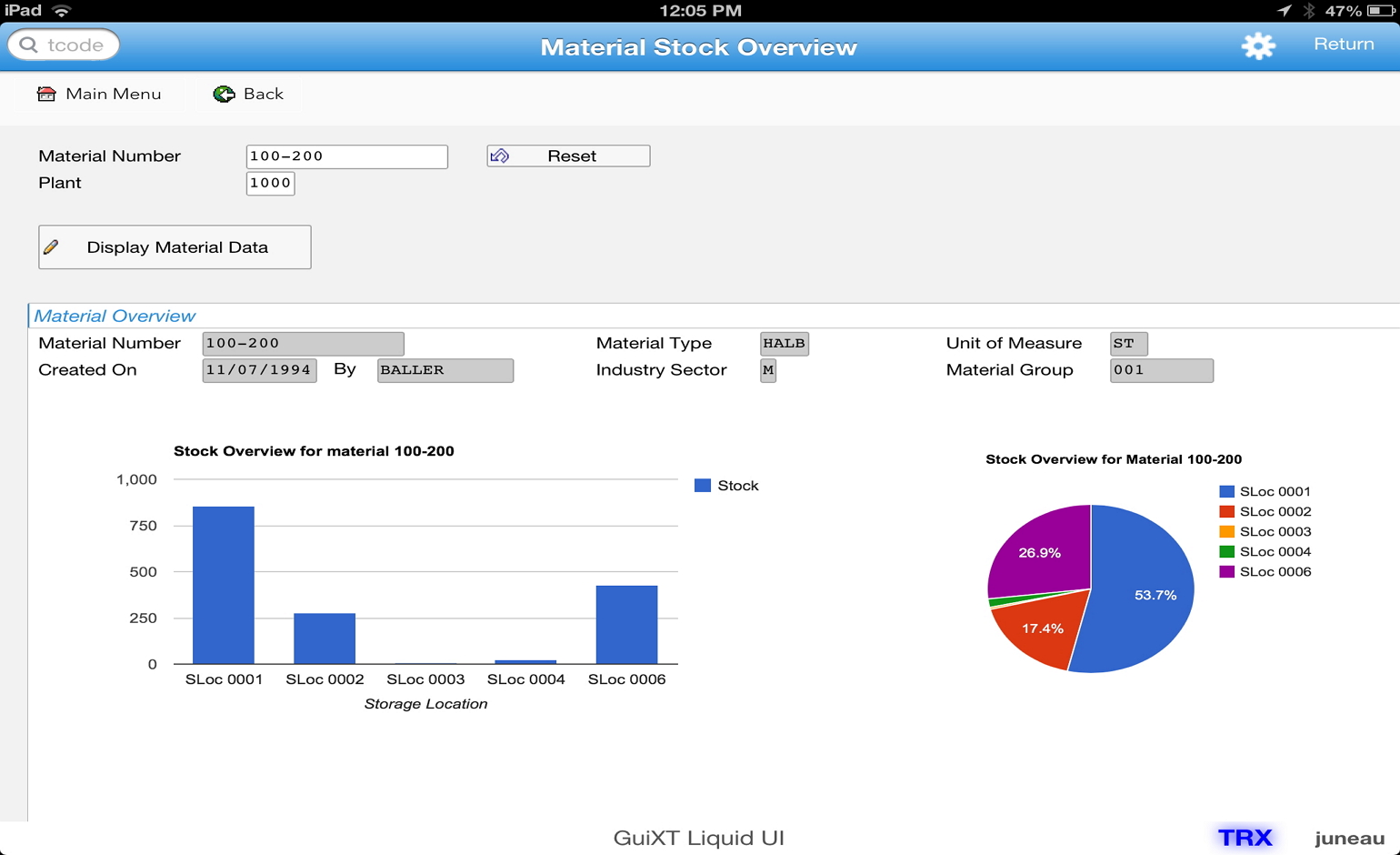The image size is (1400, 855).
Task: Click the juneau label in the footer
Action: point(1349,838)
